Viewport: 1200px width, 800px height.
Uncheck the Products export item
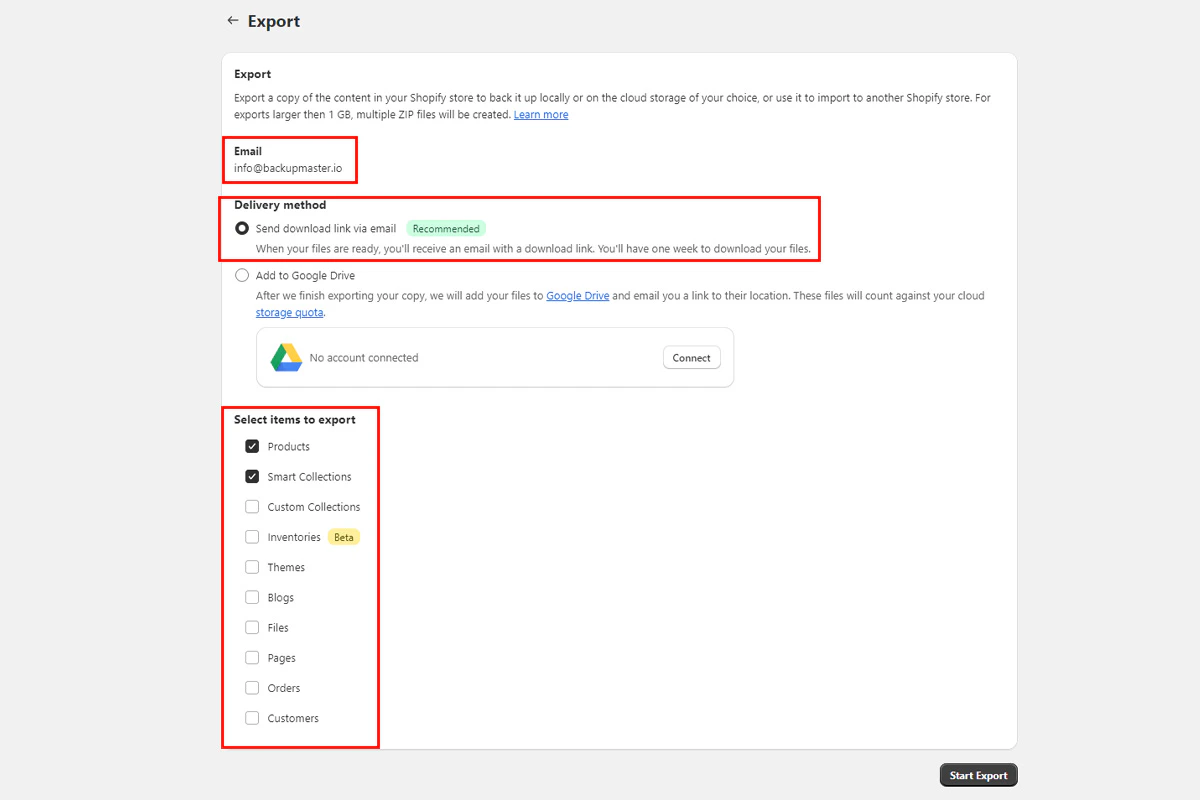(x=252, y=446)
